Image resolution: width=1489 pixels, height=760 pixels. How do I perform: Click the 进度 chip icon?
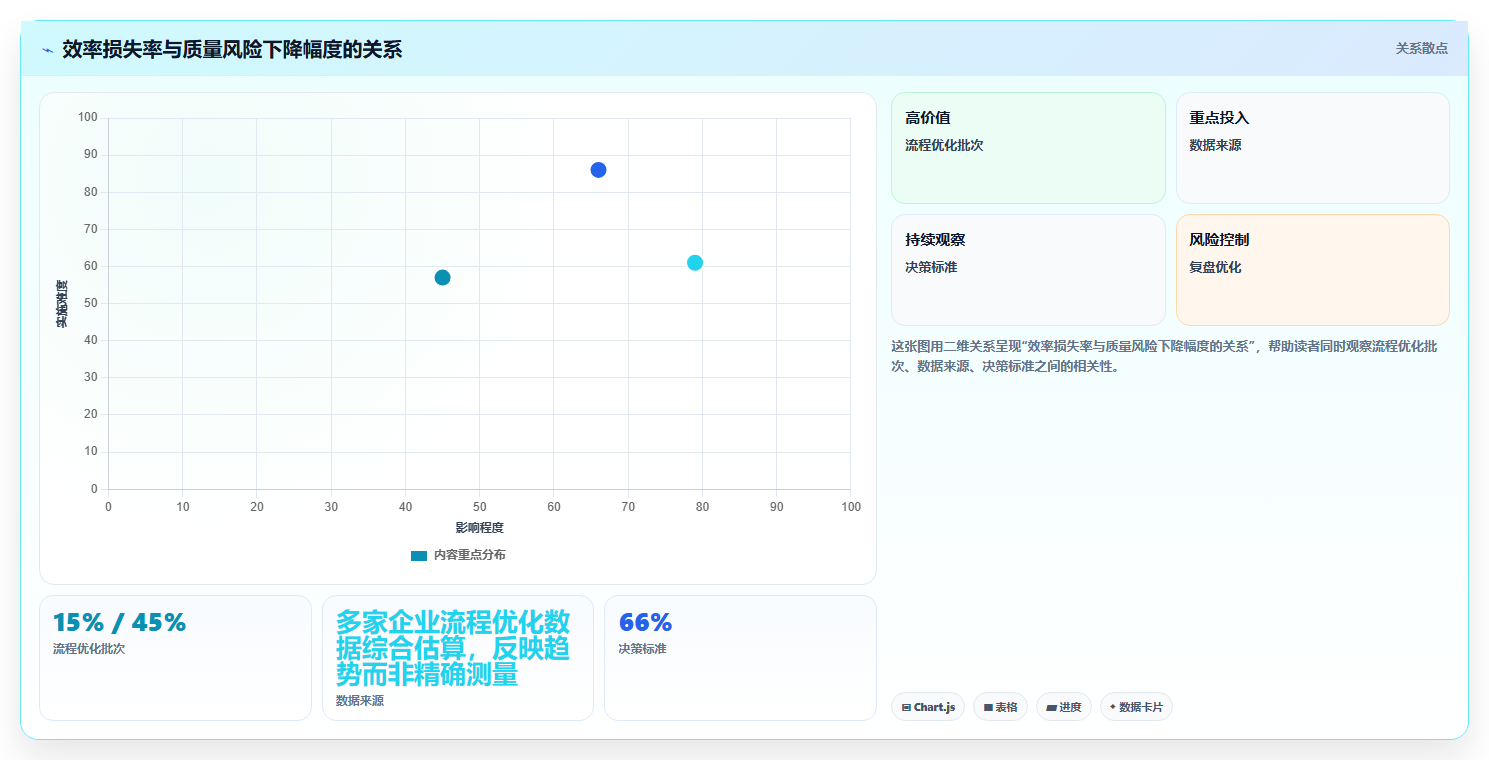coord(1051,707)
